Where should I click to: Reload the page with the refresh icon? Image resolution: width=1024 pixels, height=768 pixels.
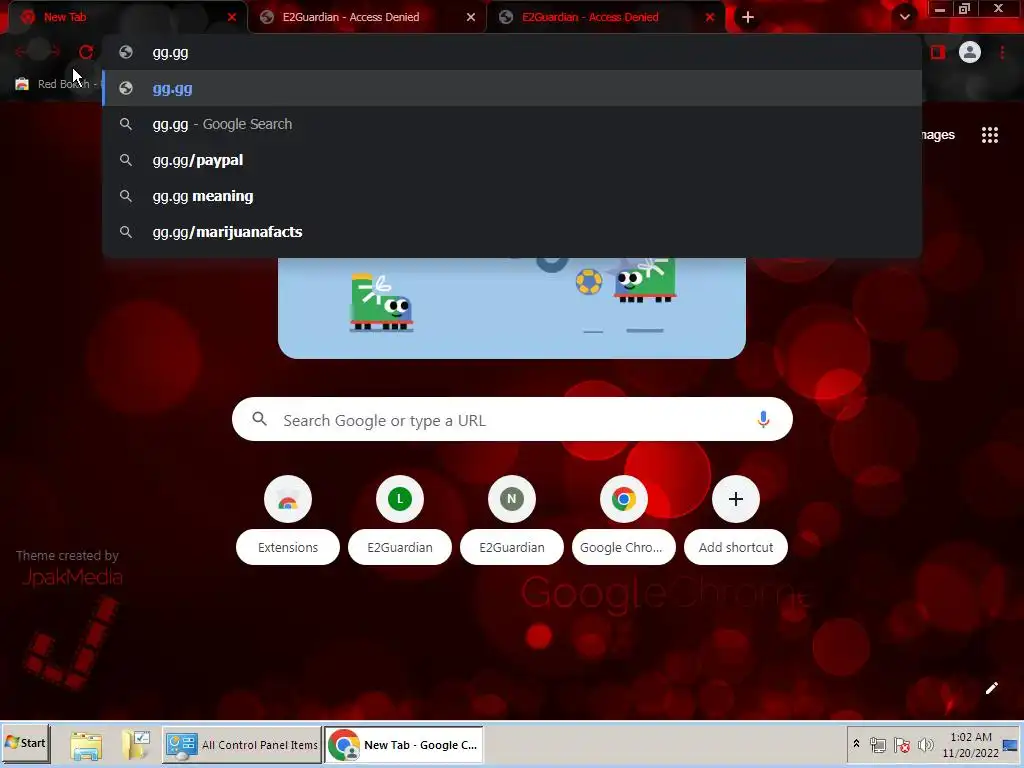86,52
